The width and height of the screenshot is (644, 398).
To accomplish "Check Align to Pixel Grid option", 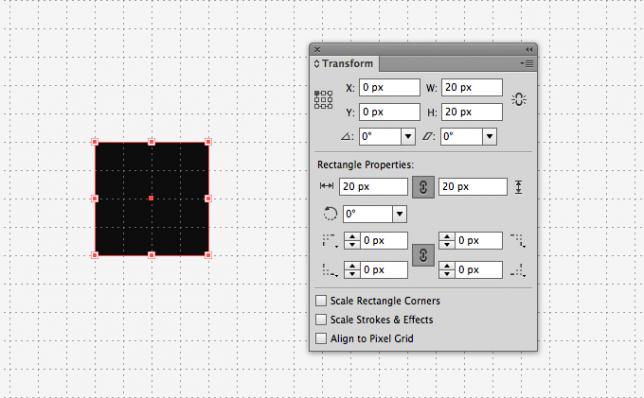I will [x=321, y=338].
